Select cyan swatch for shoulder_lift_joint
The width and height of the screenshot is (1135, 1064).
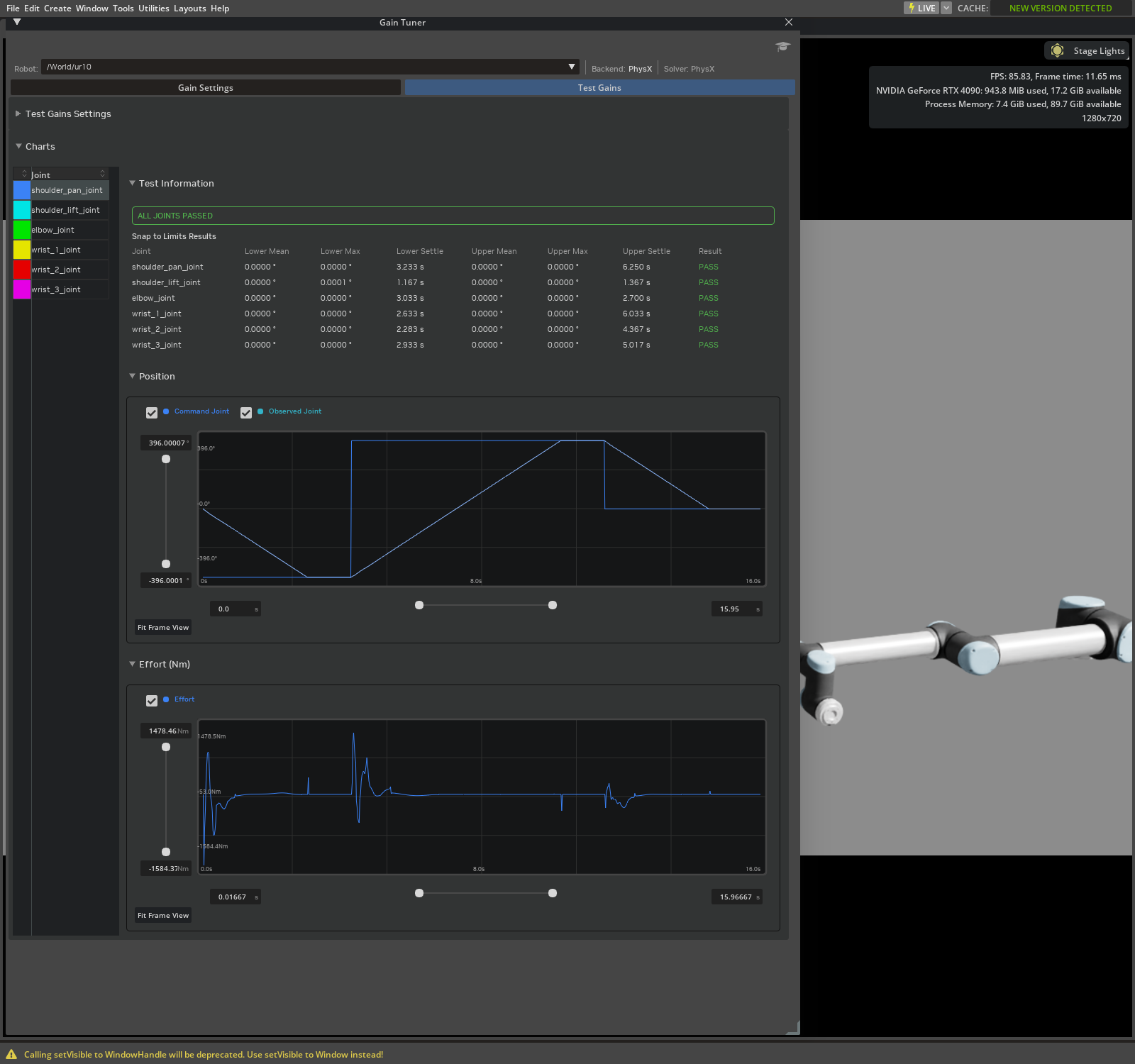click(x=22, y=210)
